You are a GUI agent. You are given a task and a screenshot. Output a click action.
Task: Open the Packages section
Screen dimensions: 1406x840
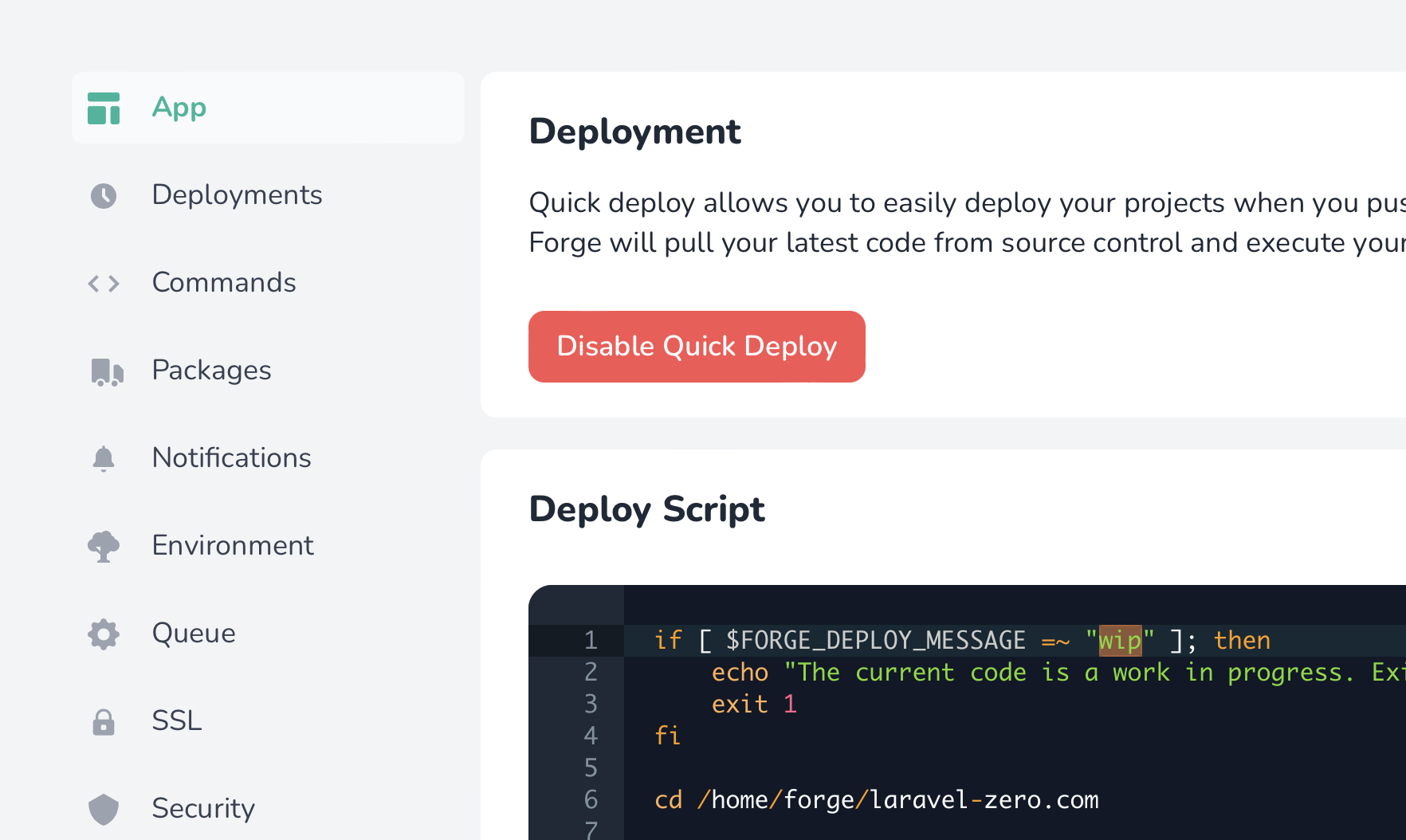[211, 371]
